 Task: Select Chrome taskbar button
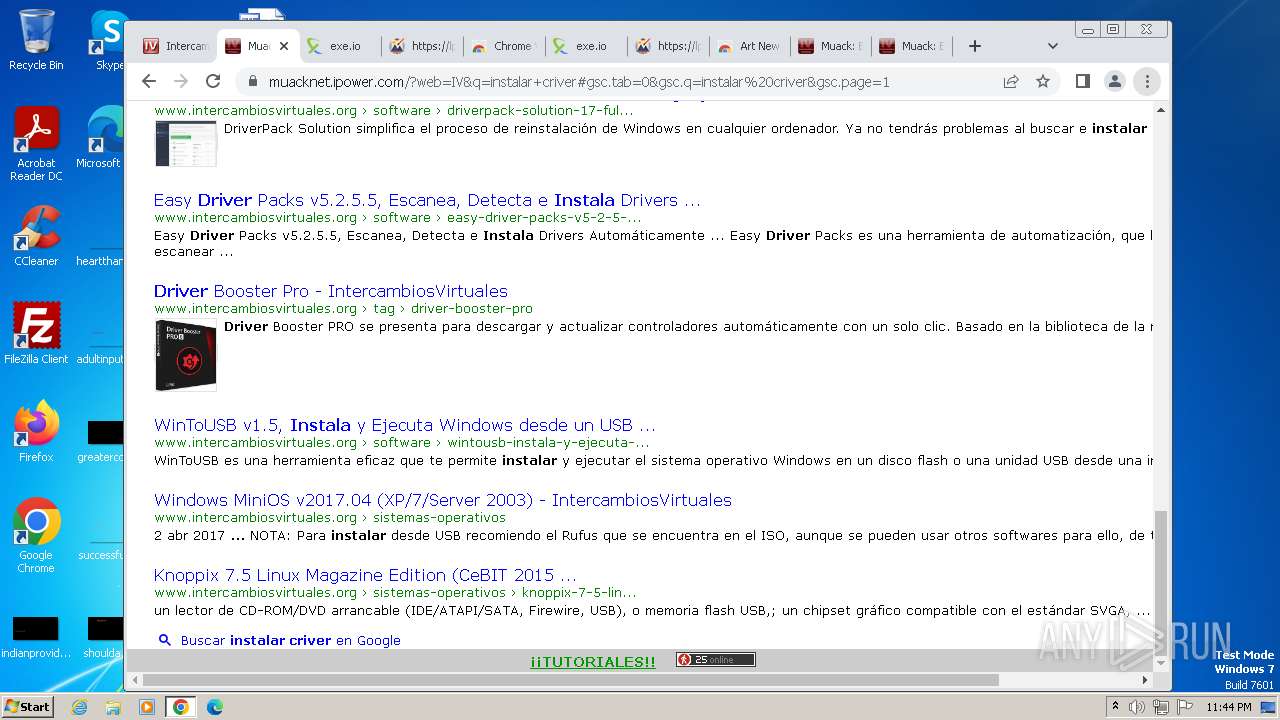(180, 707)
